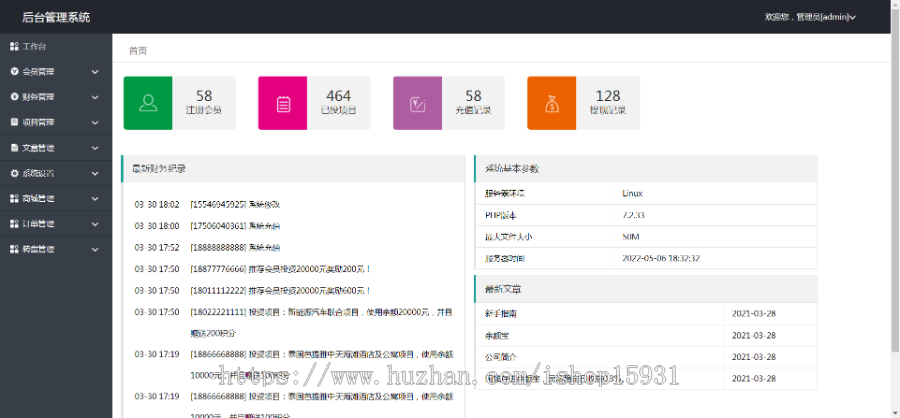
Task: Click the record for 17506040361
Action: 207,226
